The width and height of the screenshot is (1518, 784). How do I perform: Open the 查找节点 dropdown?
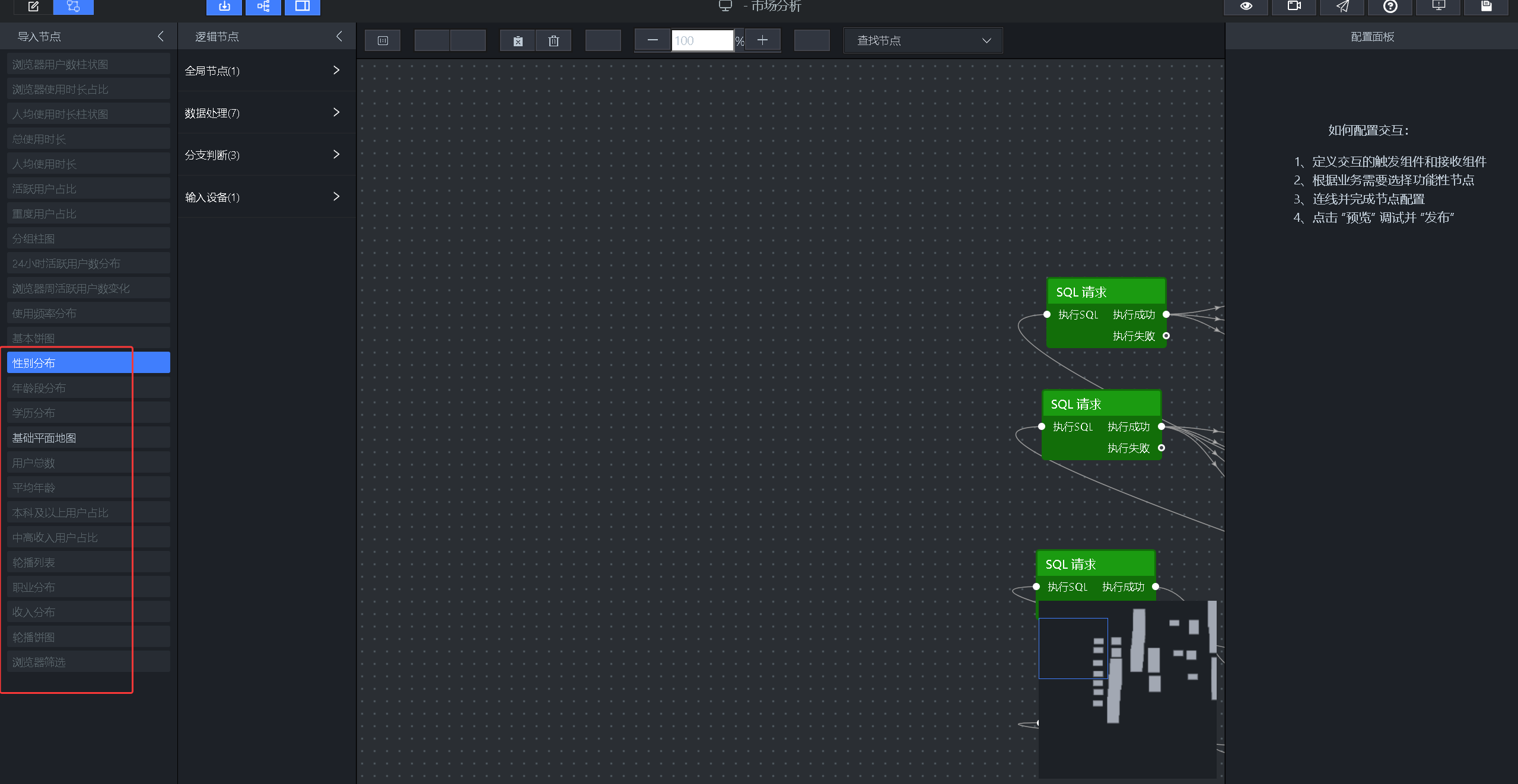(x=923, y=40)
